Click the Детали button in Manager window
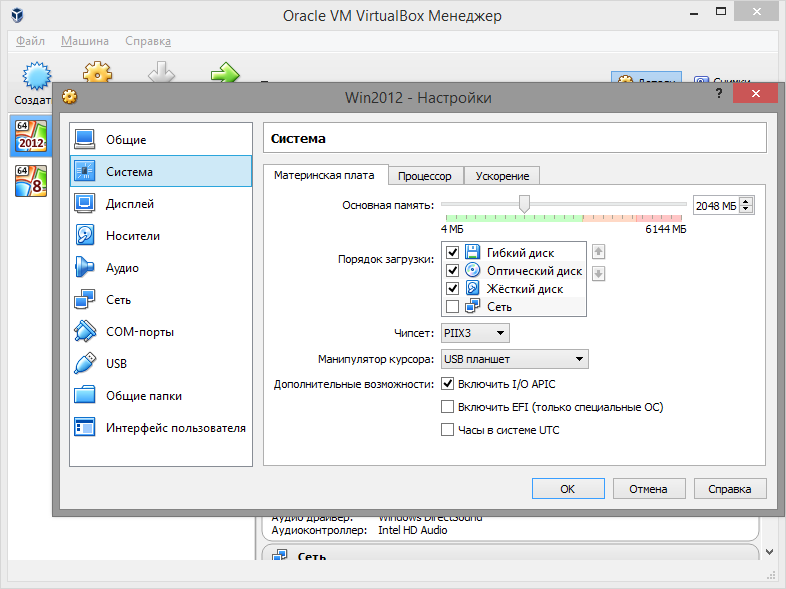This screenshot has height=589, width=786. click(646, 77)
